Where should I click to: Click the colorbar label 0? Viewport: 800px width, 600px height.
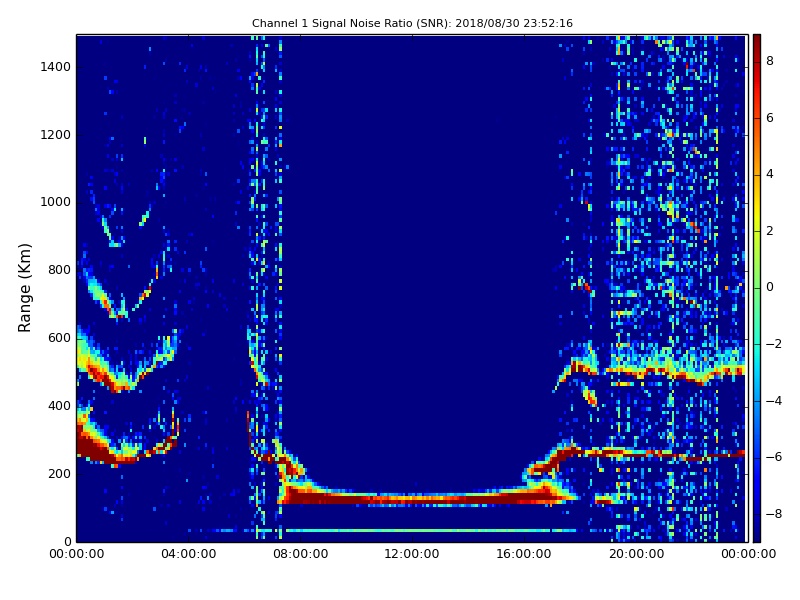tap(770, 287)
